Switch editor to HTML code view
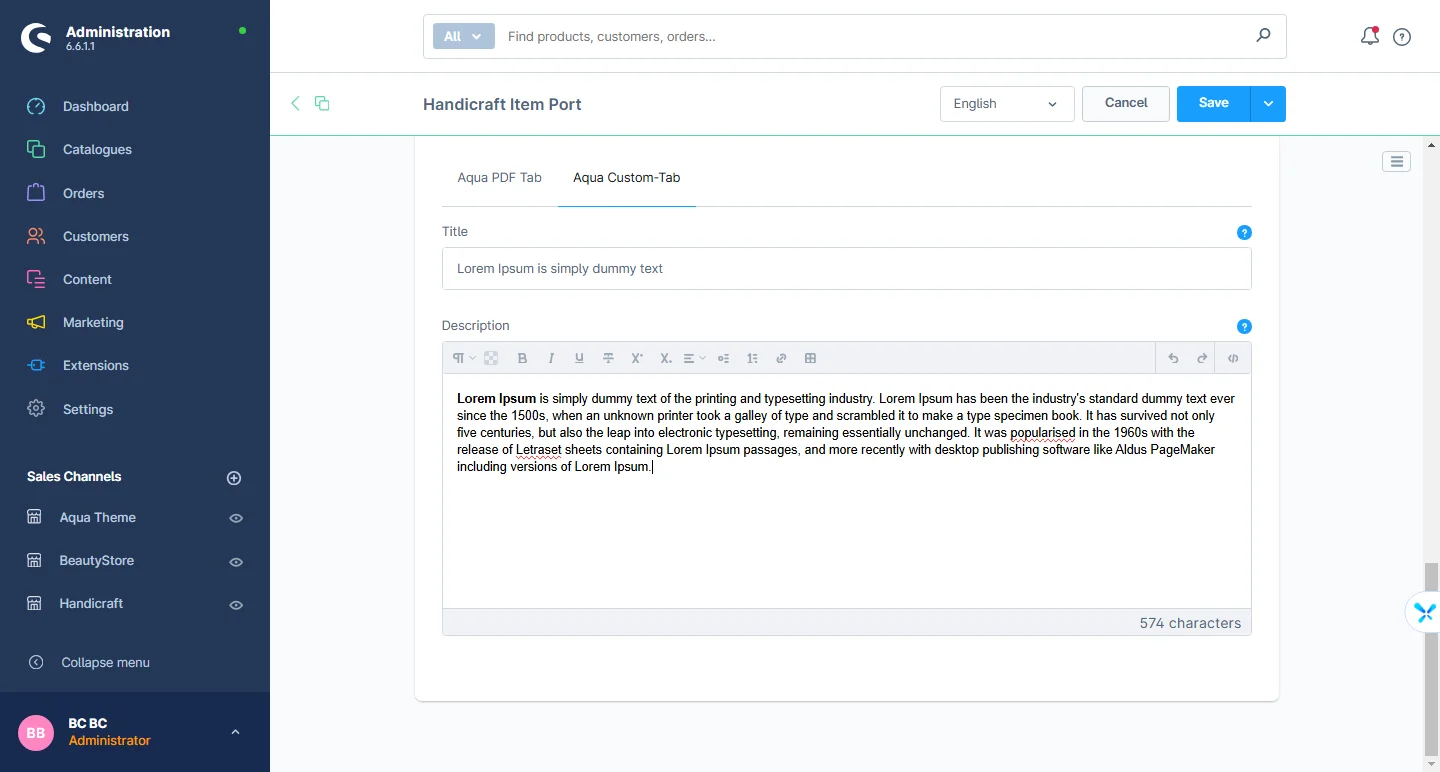Viewport: 1440px width, 772px height. pos(1233,358)
